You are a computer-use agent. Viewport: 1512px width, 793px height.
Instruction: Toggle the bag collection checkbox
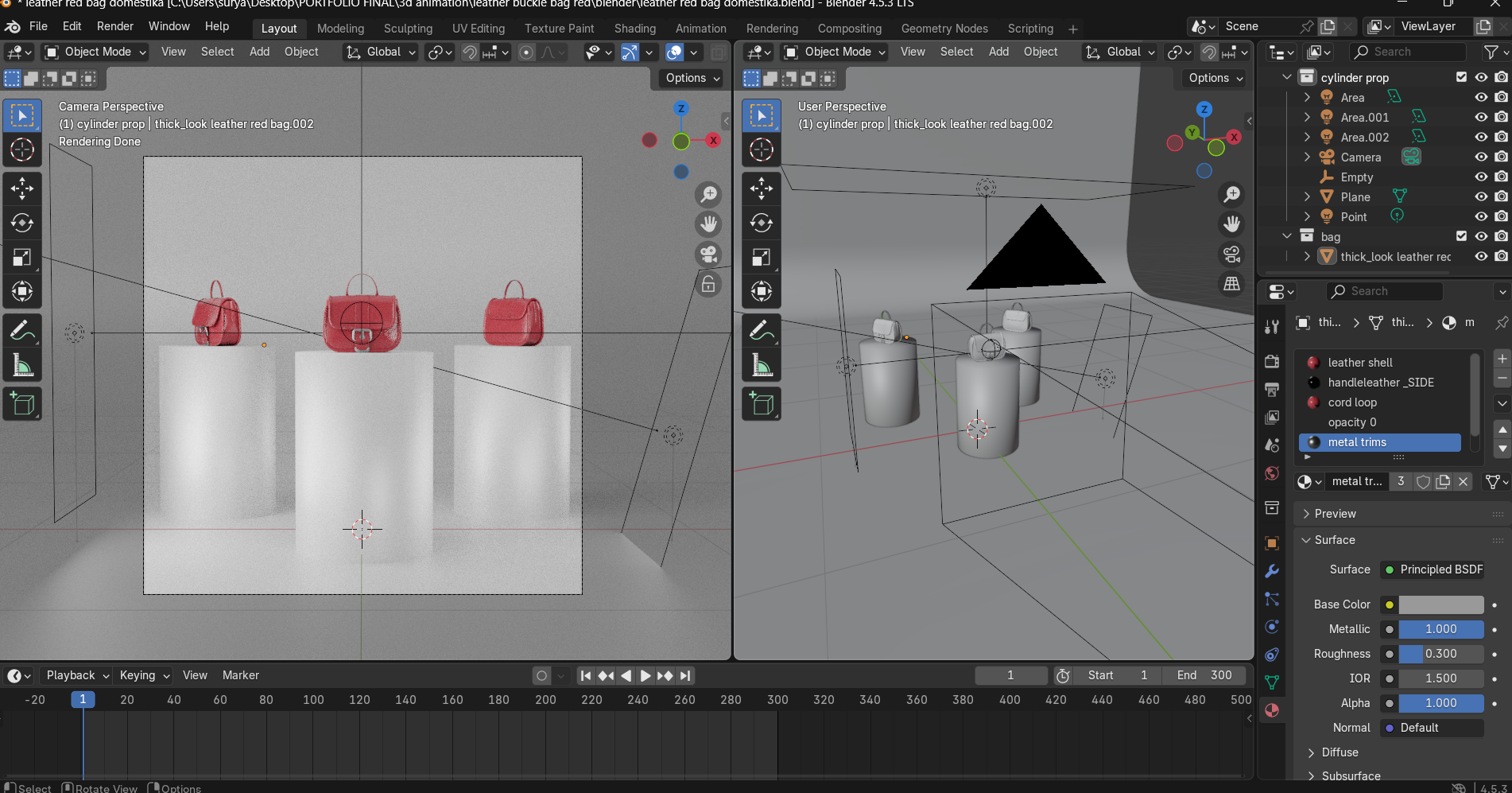click(1461, 235)
